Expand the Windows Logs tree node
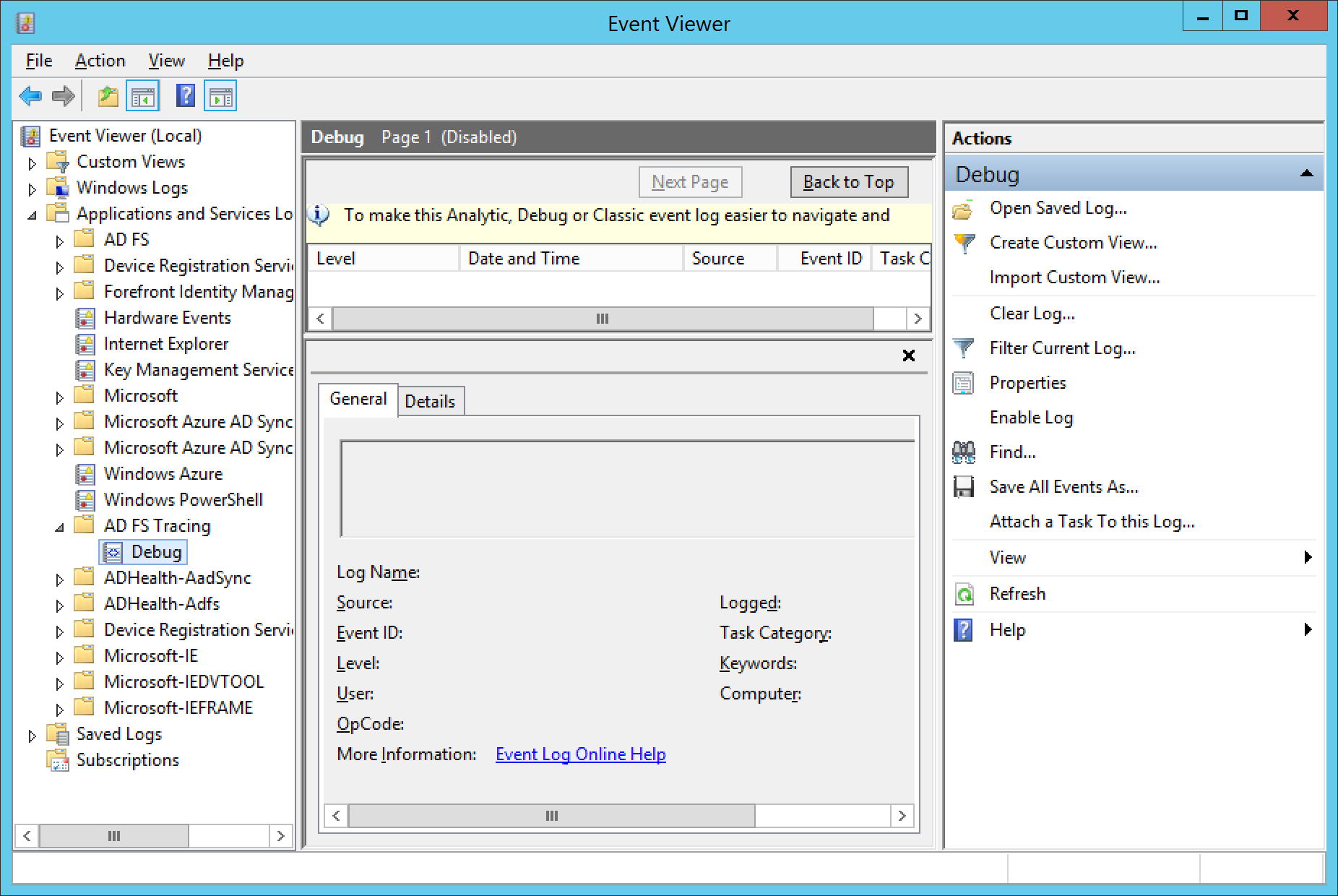Image resolution: width=1338 pixels, height=896 pixels. [x=32, y=189]
